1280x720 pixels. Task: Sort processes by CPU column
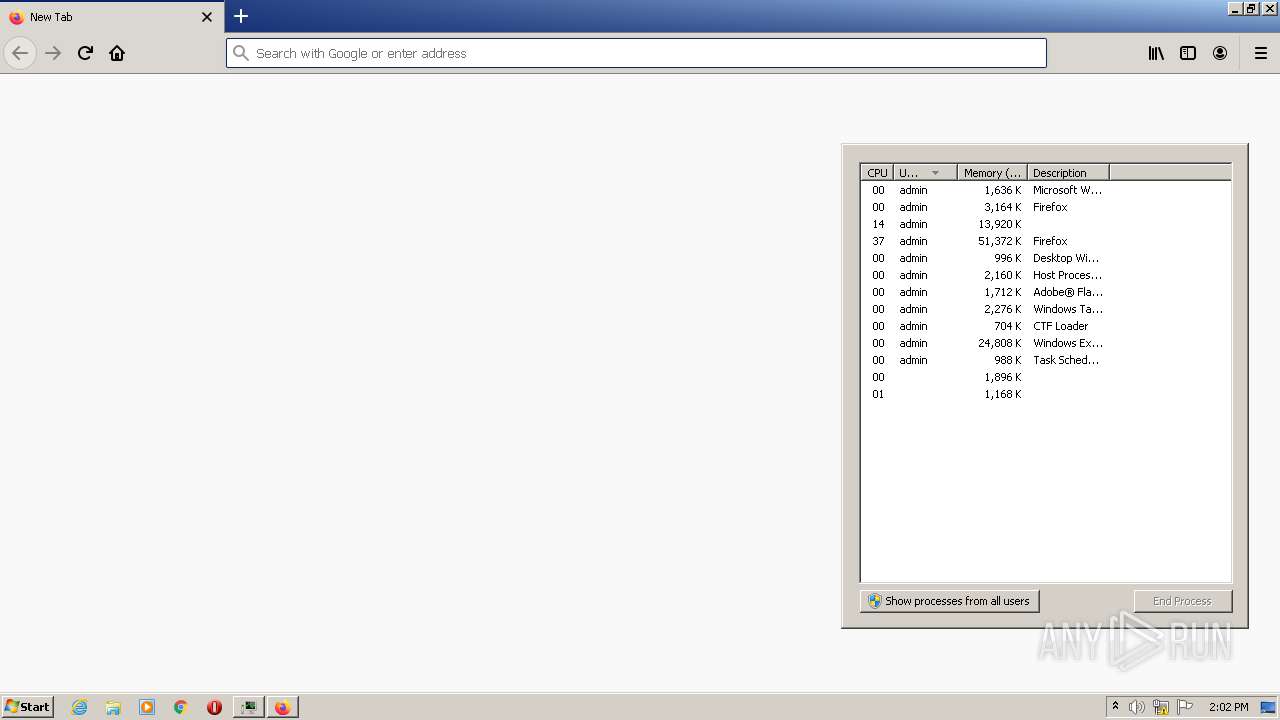point(877,172)
